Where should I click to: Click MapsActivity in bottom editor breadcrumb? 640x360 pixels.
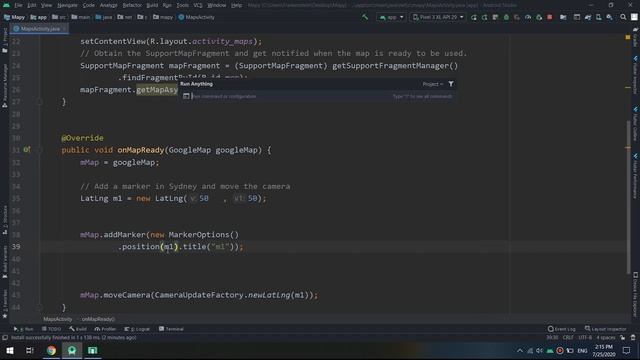click(58, 319)
